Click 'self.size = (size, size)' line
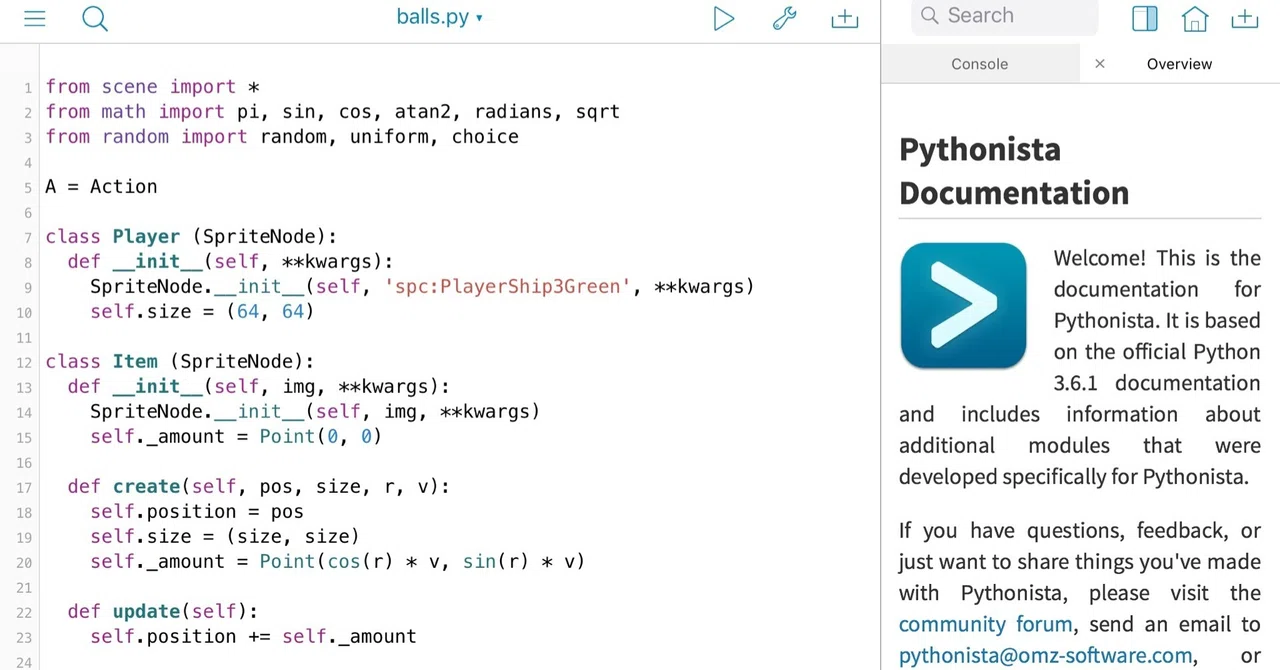The height and width of the screenshot is (670, 1280). click(x=225, y=537)
